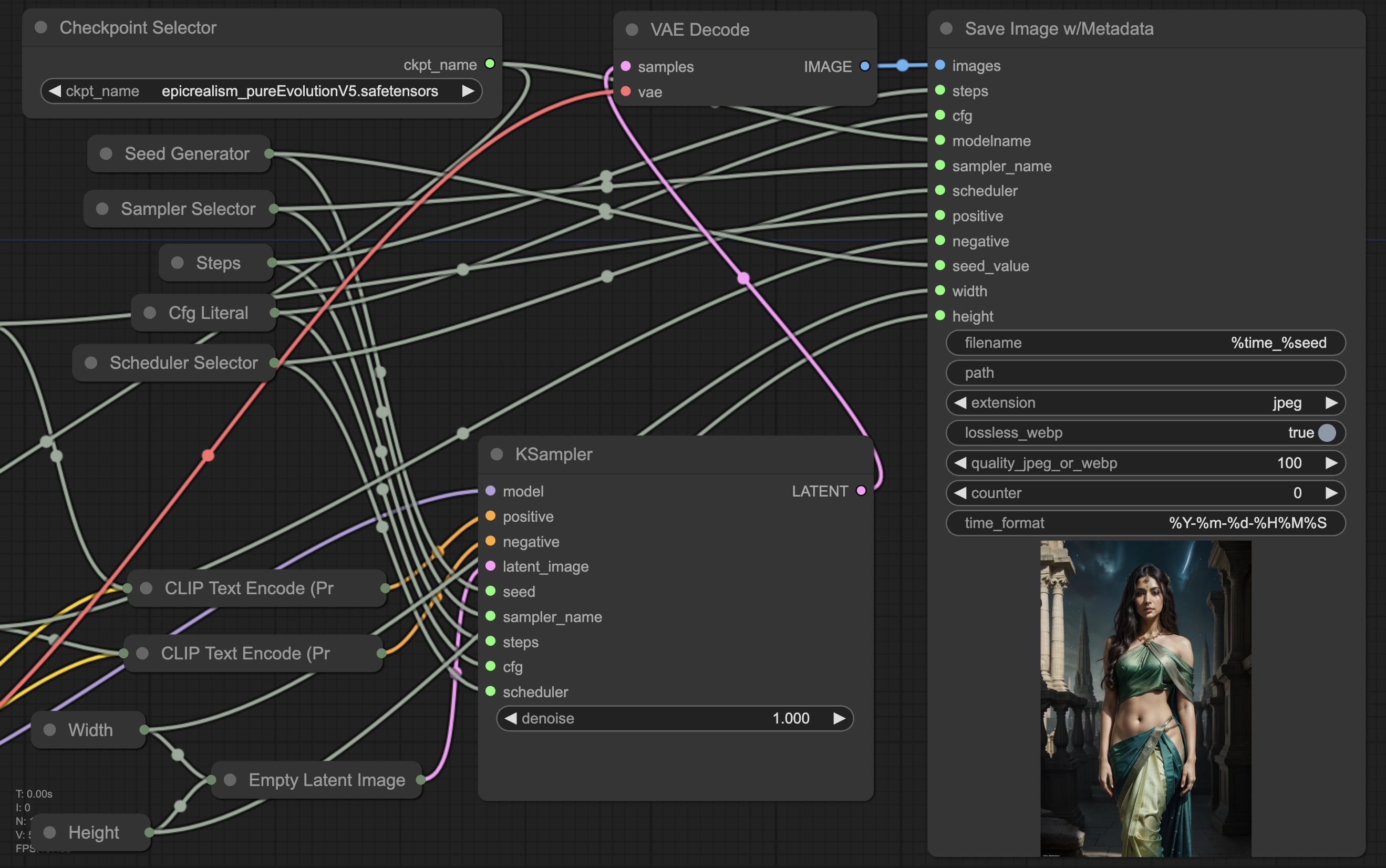This screenshot has width=1386, height=868.
Task: Click the Checkpoint Selector ckpt_name output dot
Action: pos(490,64)
